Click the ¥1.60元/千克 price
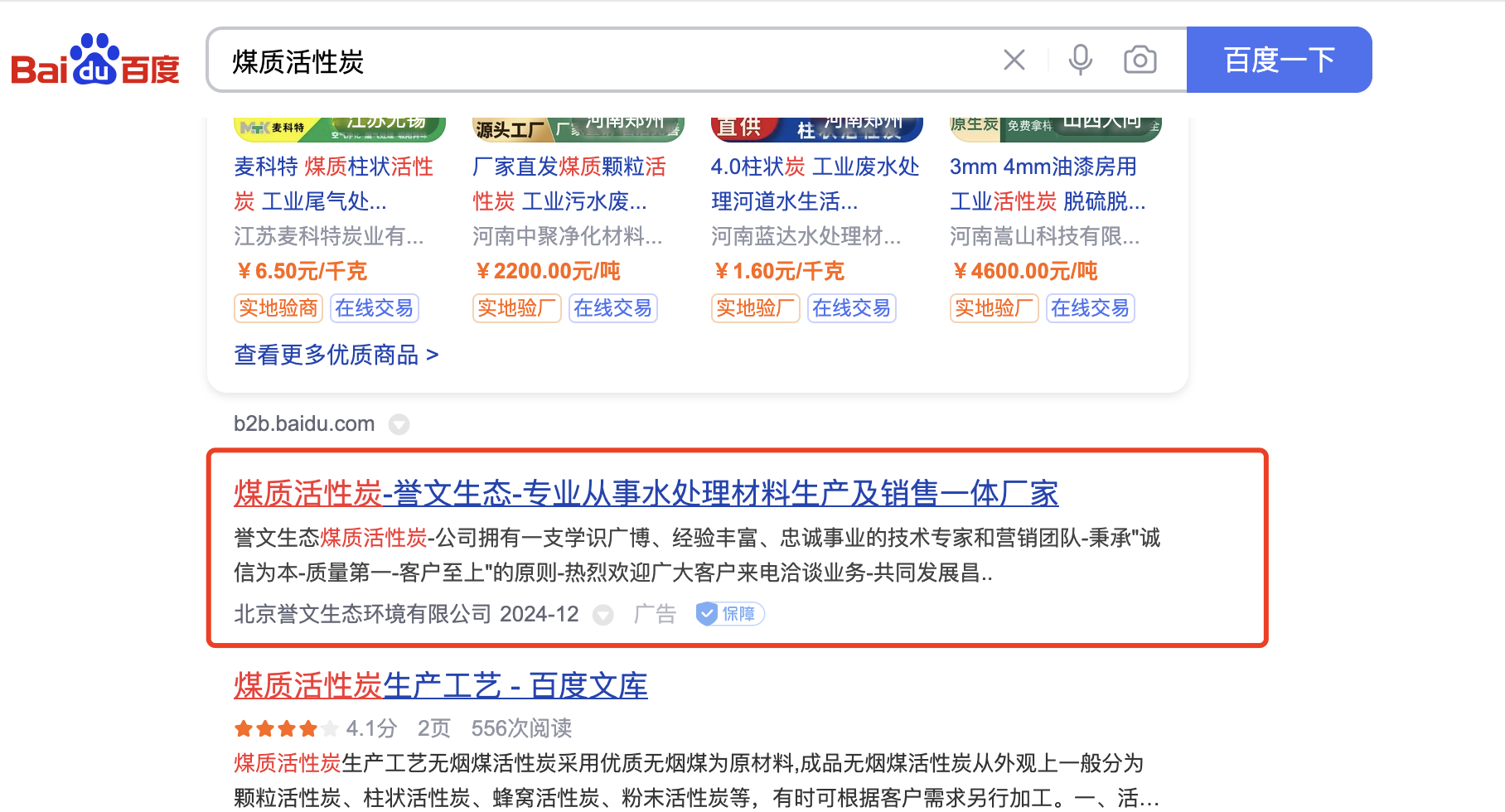 pyautogui.click(x=778, y=272)
